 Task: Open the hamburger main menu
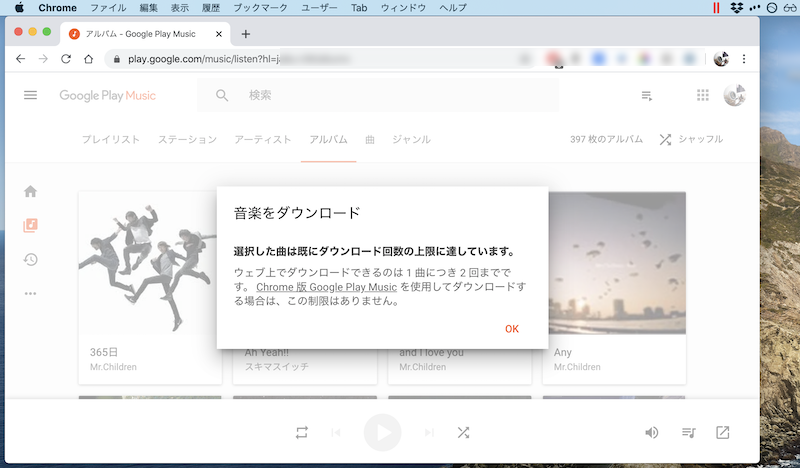click(x=30, y=96)
